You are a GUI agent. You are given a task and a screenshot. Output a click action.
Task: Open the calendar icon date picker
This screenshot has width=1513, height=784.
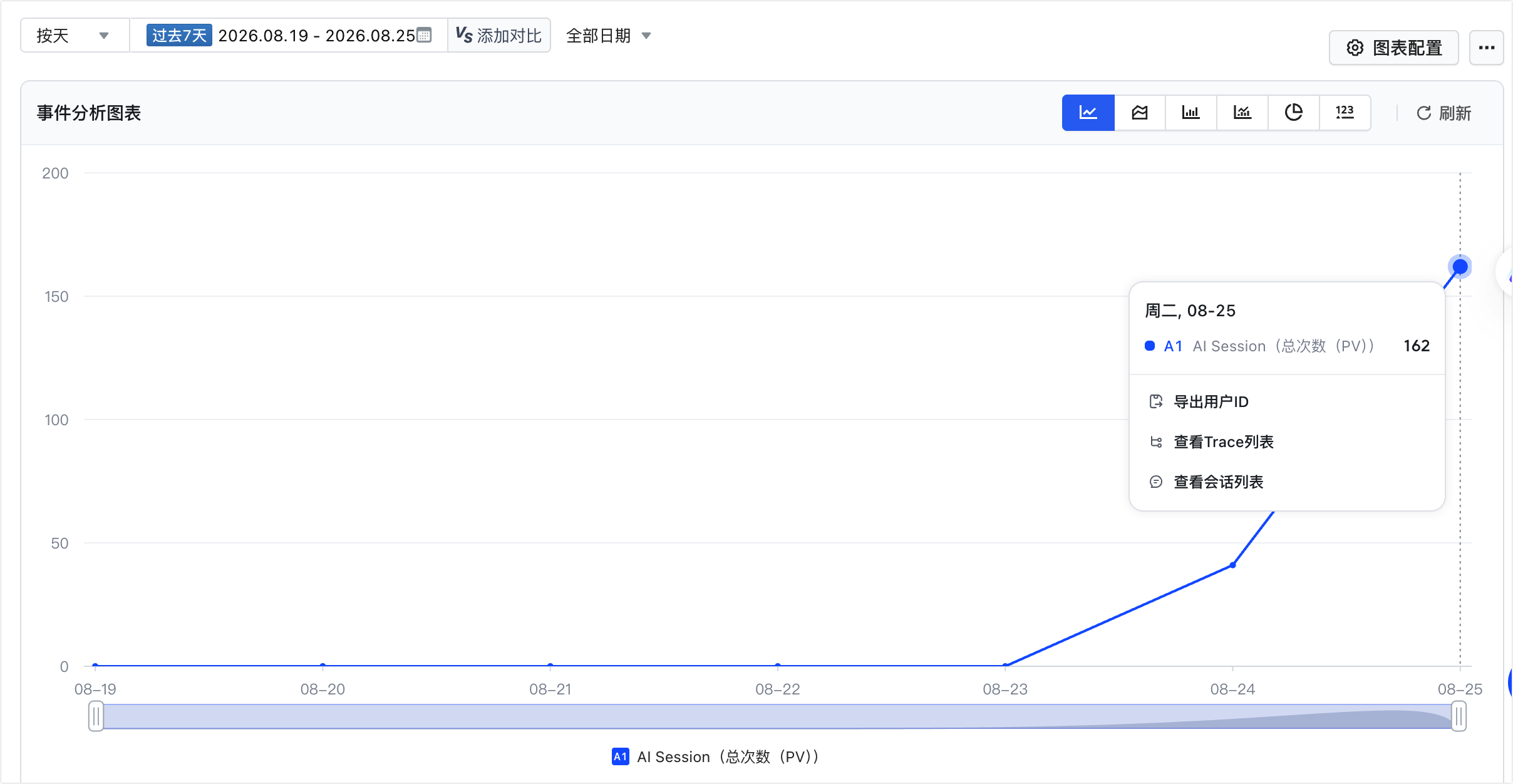(x=425, y=35)
